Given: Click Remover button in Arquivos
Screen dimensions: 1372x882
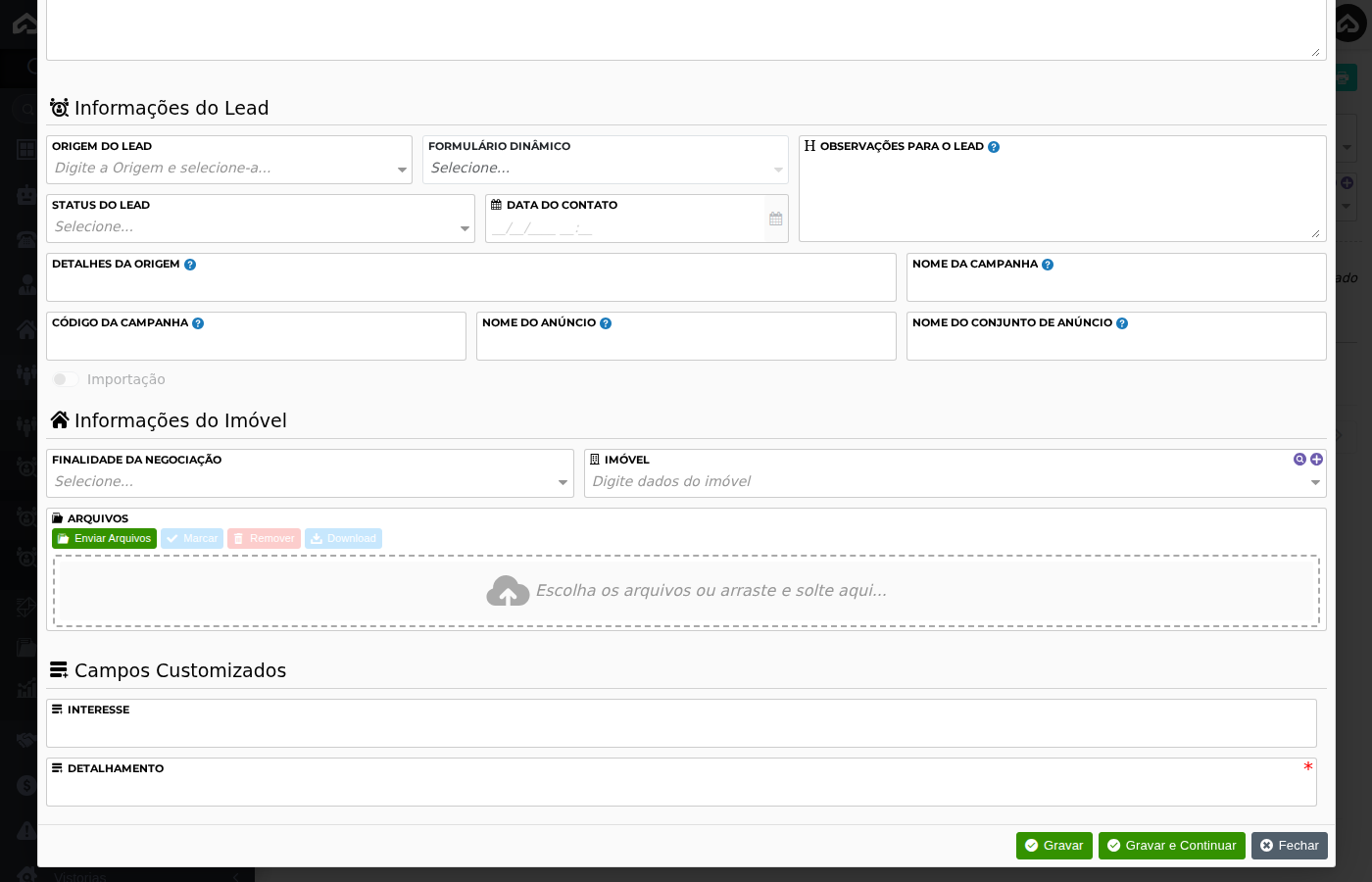Looking at the screenshot, I should (264, 539).
